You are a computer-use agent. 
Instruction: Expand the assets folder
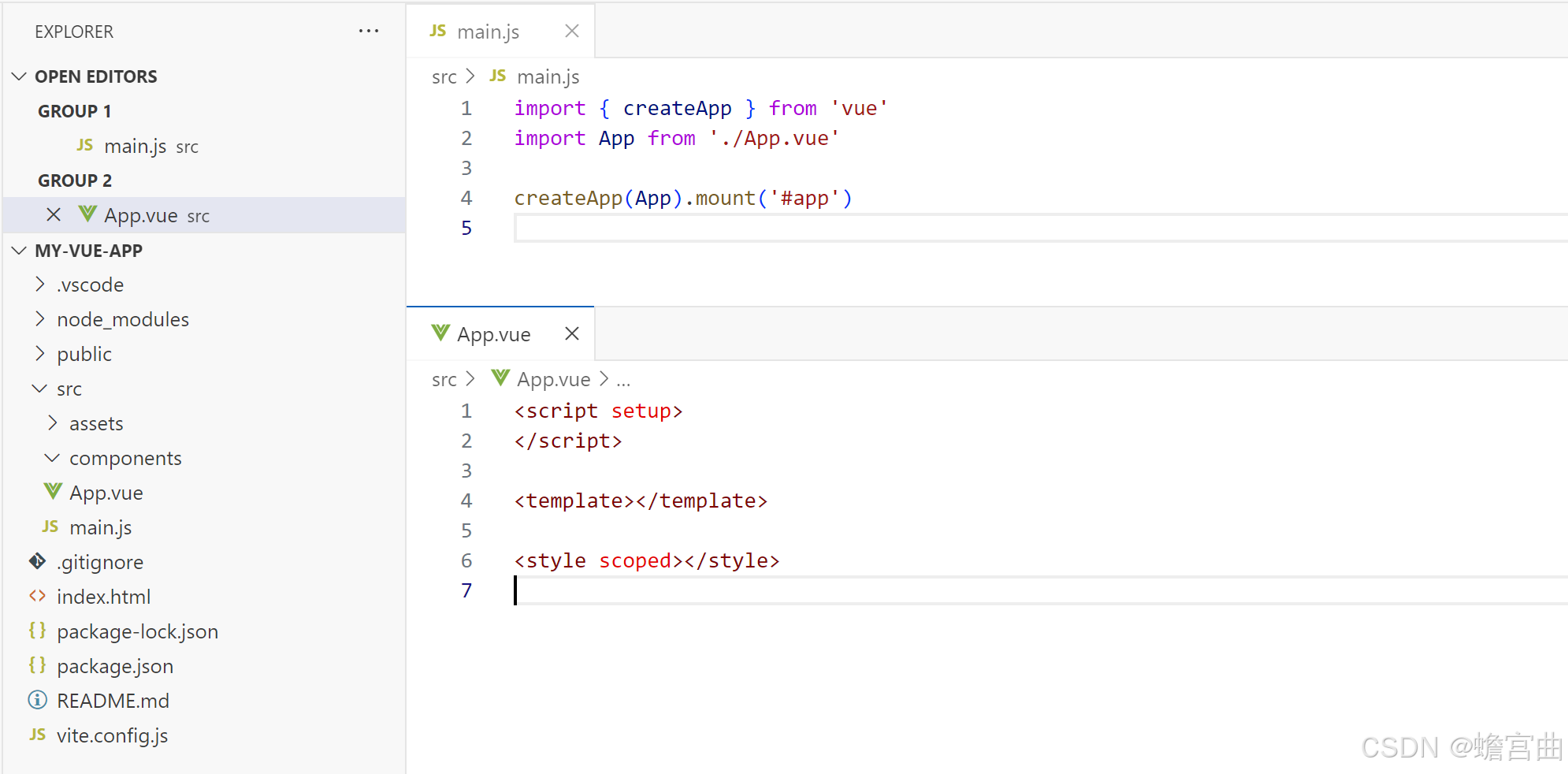pyautogui.click(x=53, y=423)
